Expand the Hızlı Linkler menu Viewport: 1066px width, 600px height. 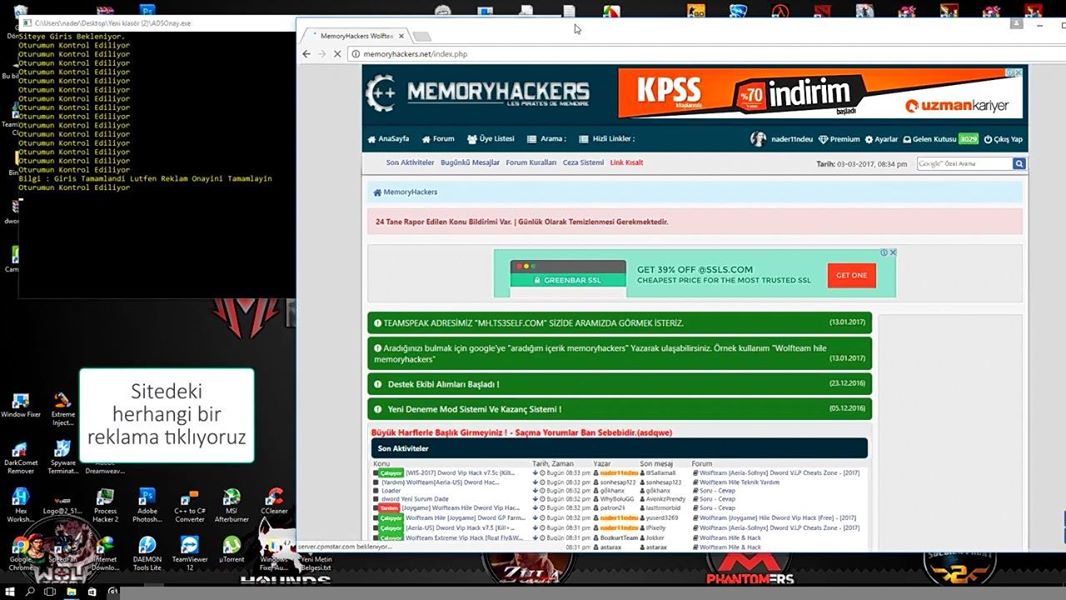607,139
